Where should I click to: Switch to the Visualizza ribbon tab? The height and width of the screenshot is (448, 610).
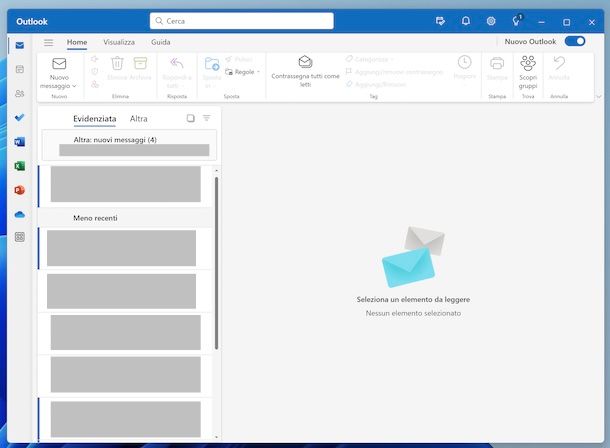coord(119,42)
